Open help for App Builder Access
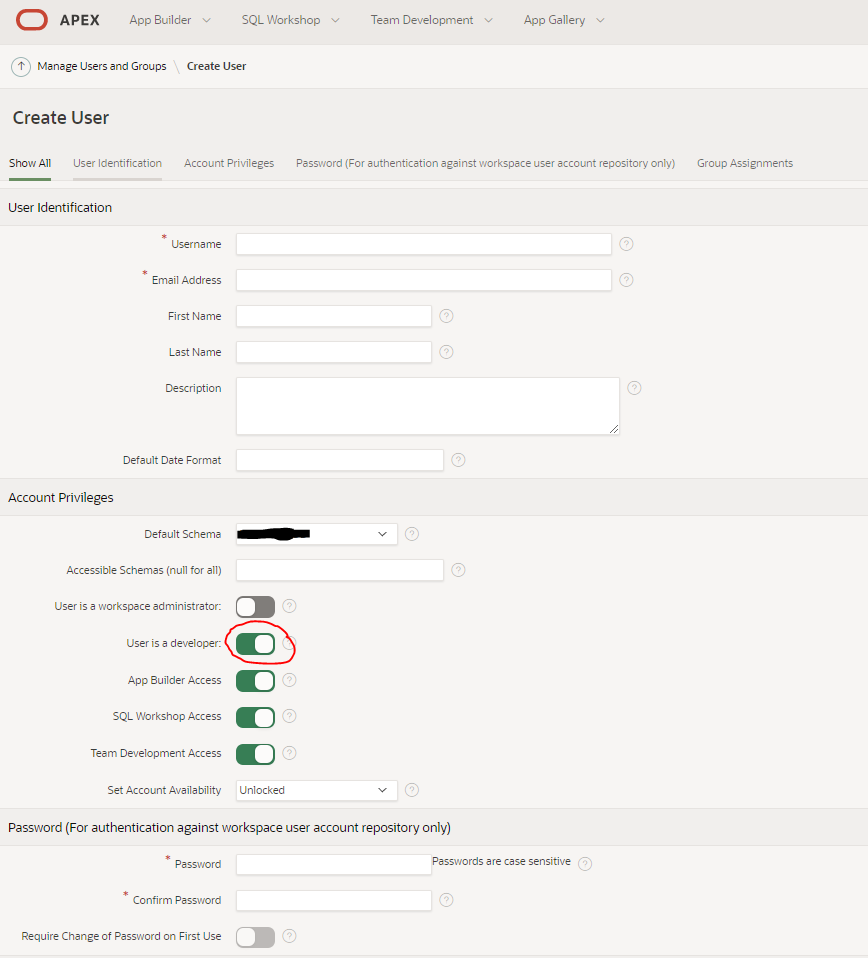 coord(290,680)
